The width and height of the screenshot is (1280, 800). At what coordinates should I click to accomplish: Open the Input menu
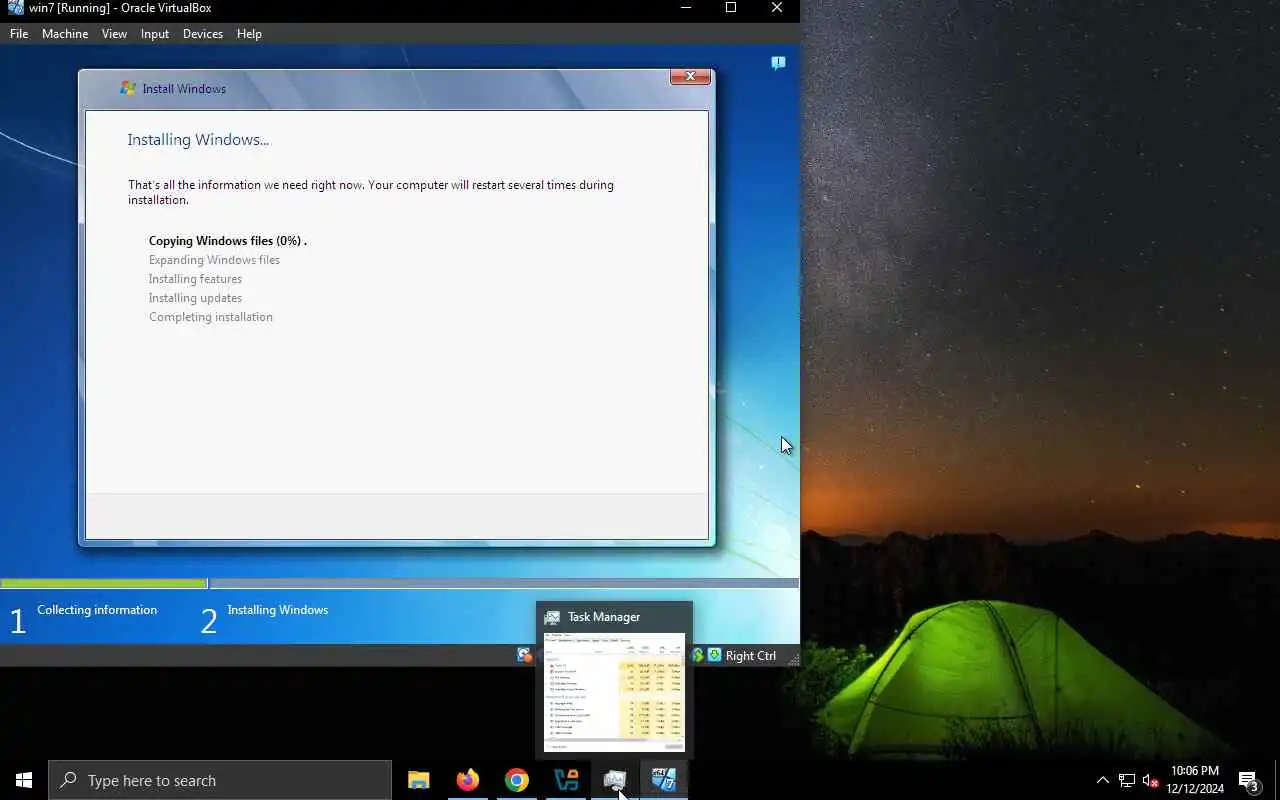(x=155, y=34)
